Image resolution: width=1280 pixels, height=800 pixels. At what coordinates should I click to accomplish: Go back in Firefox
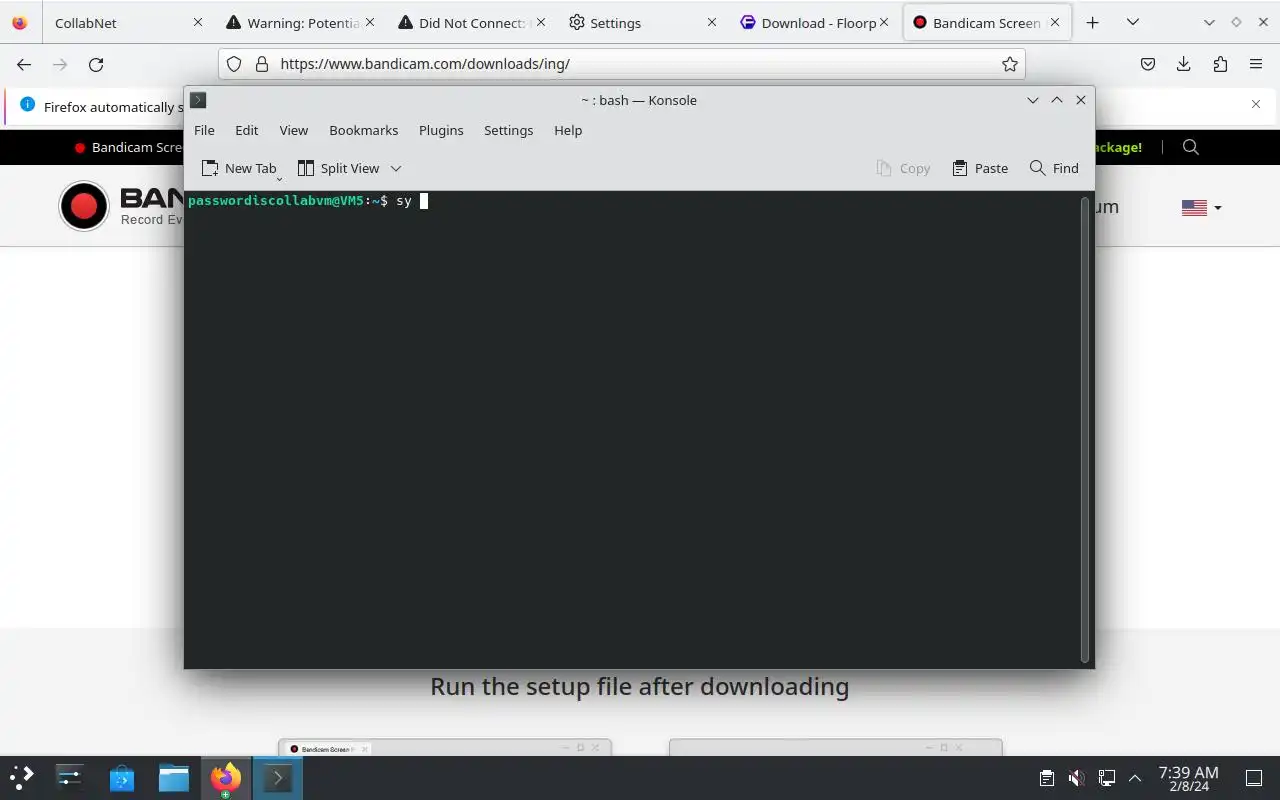coord(24,64)
